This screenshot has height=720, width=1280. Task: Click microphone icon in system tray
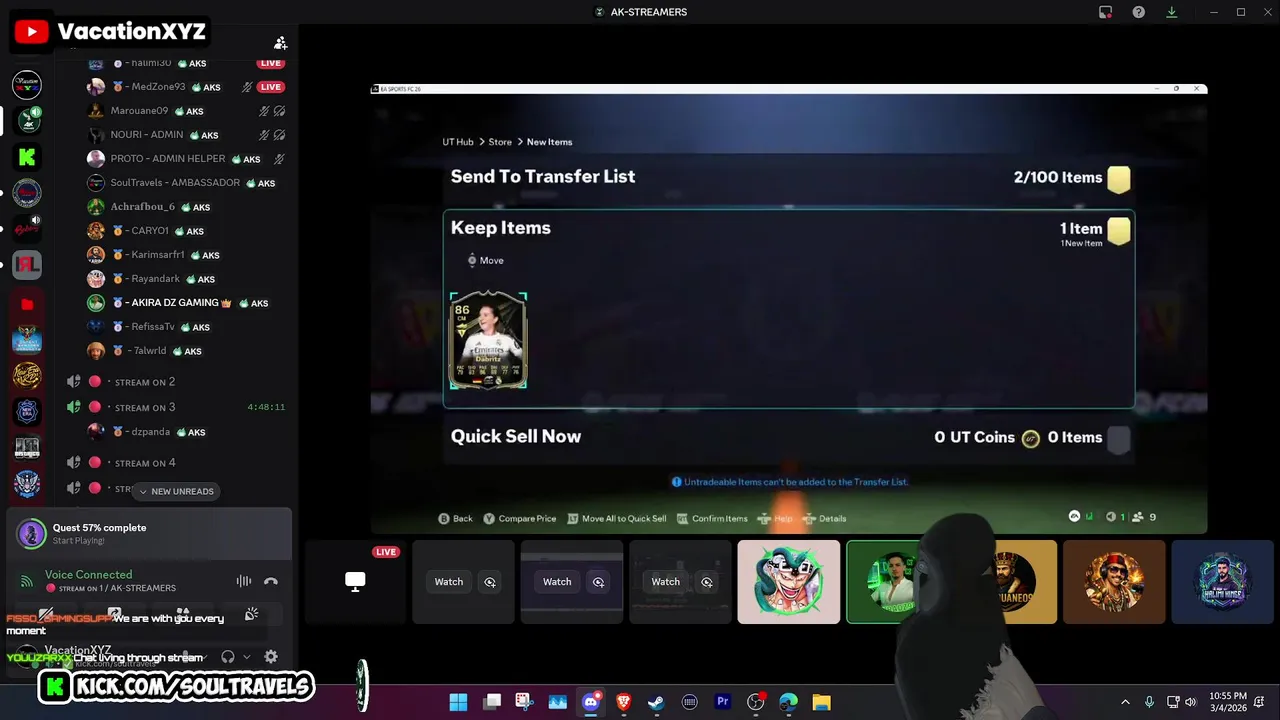tap(1149, 702)
